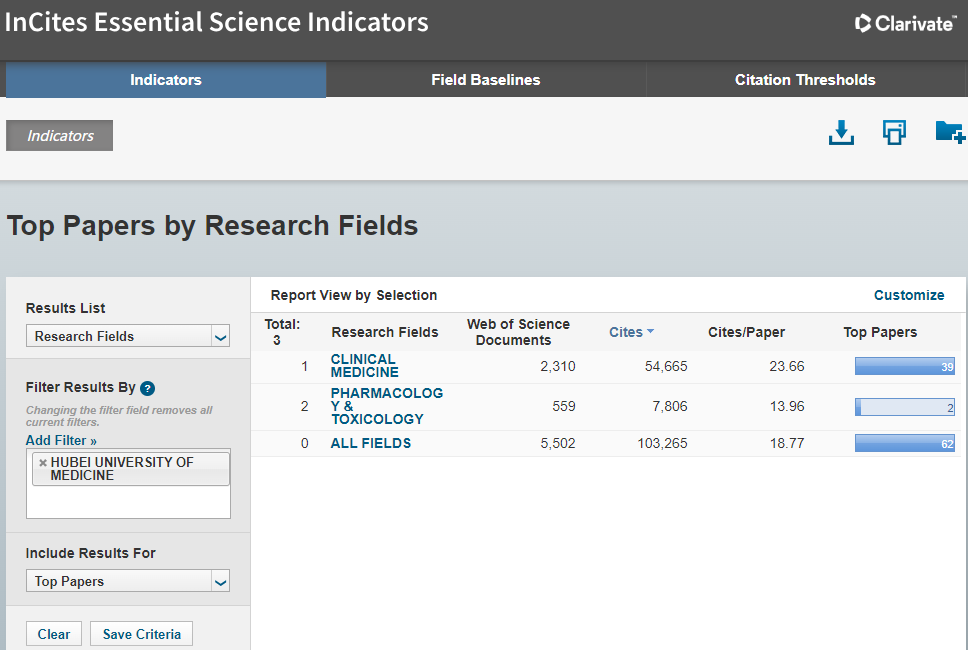Open the Citation Thresholds tab
This screenshot has width=968, height=650.
point(805,80)
